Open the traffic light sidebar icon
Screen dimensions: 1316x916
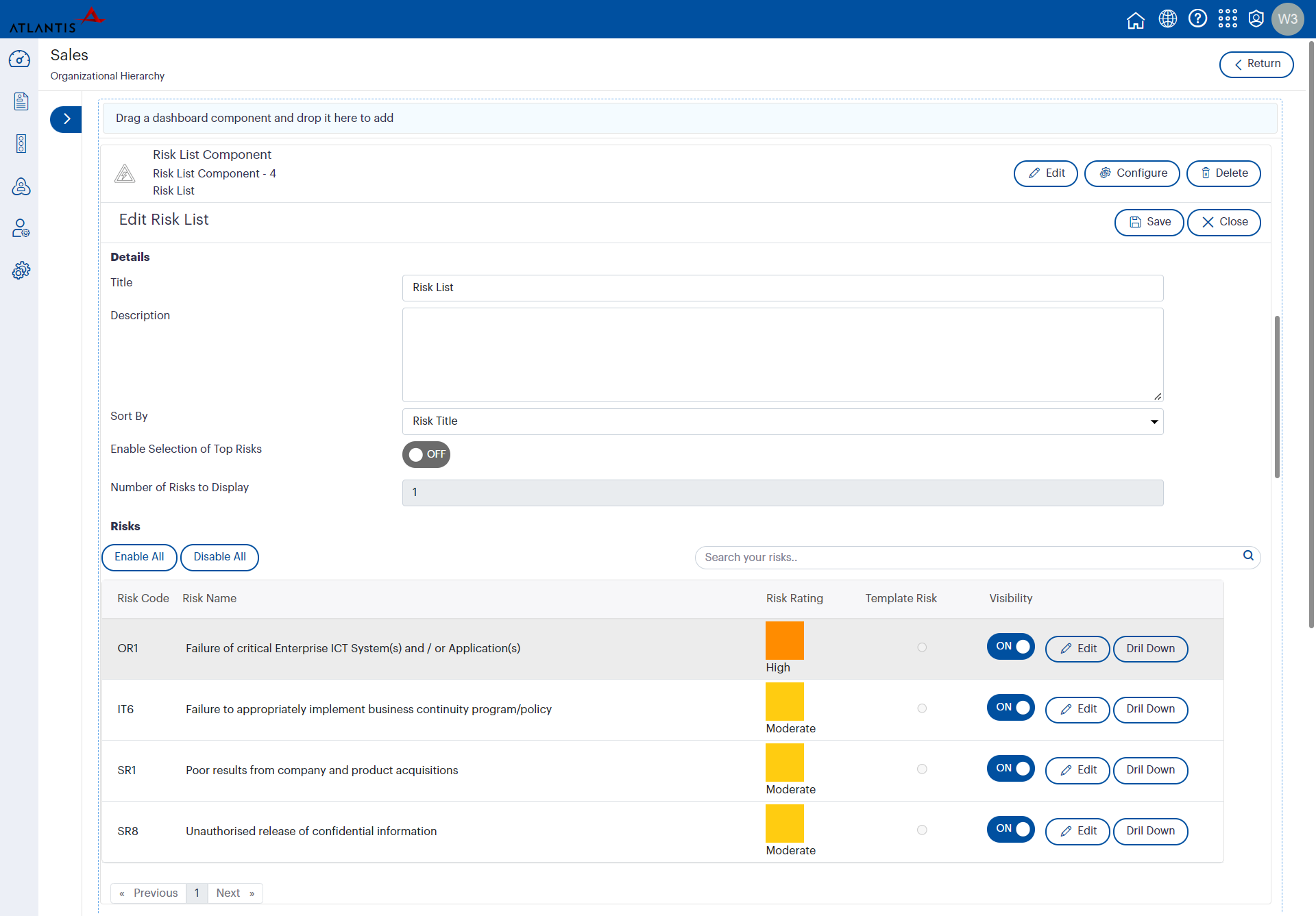(21, 144)
